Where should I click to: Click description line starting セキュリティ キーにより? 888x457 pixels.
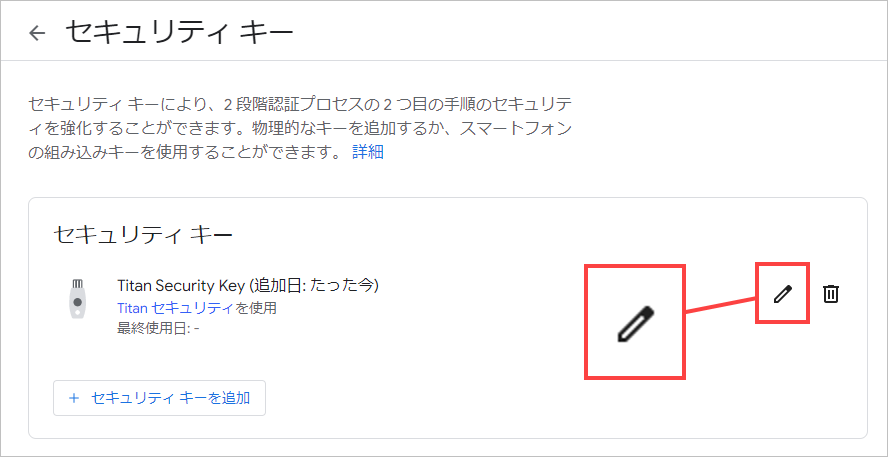point(300,104)
